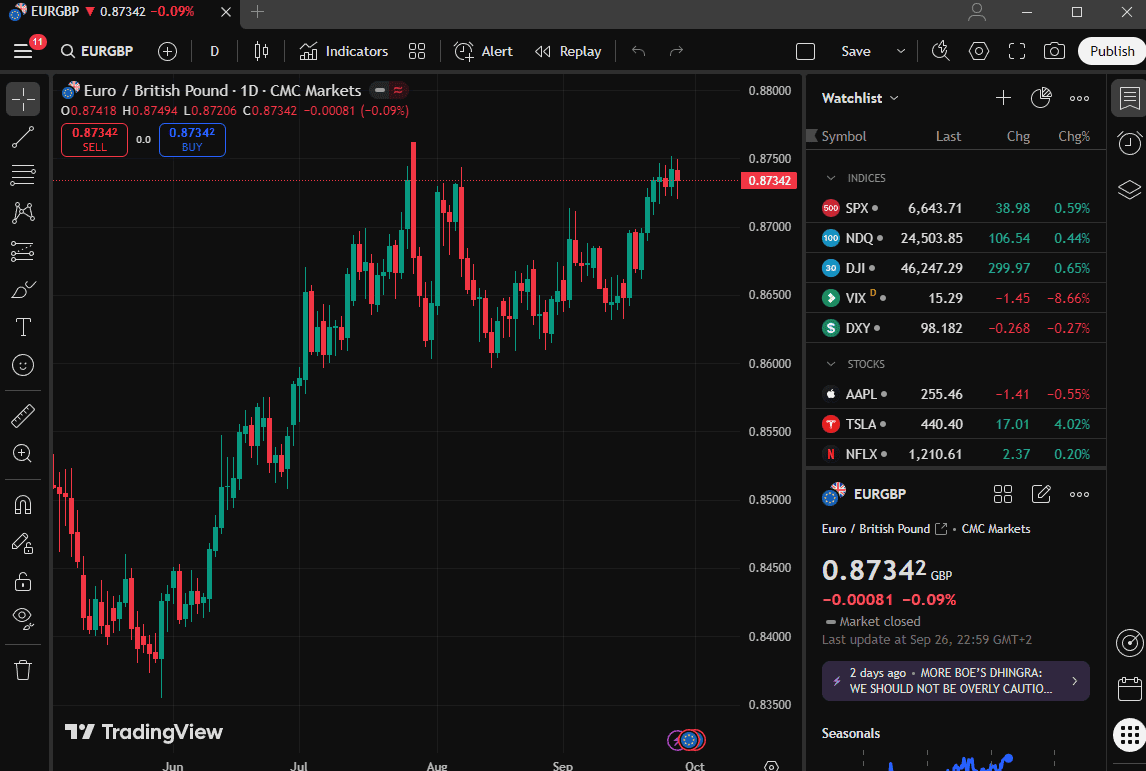
Task: Open the Save layout dropdown arrow
Action: tap(898, 51)
